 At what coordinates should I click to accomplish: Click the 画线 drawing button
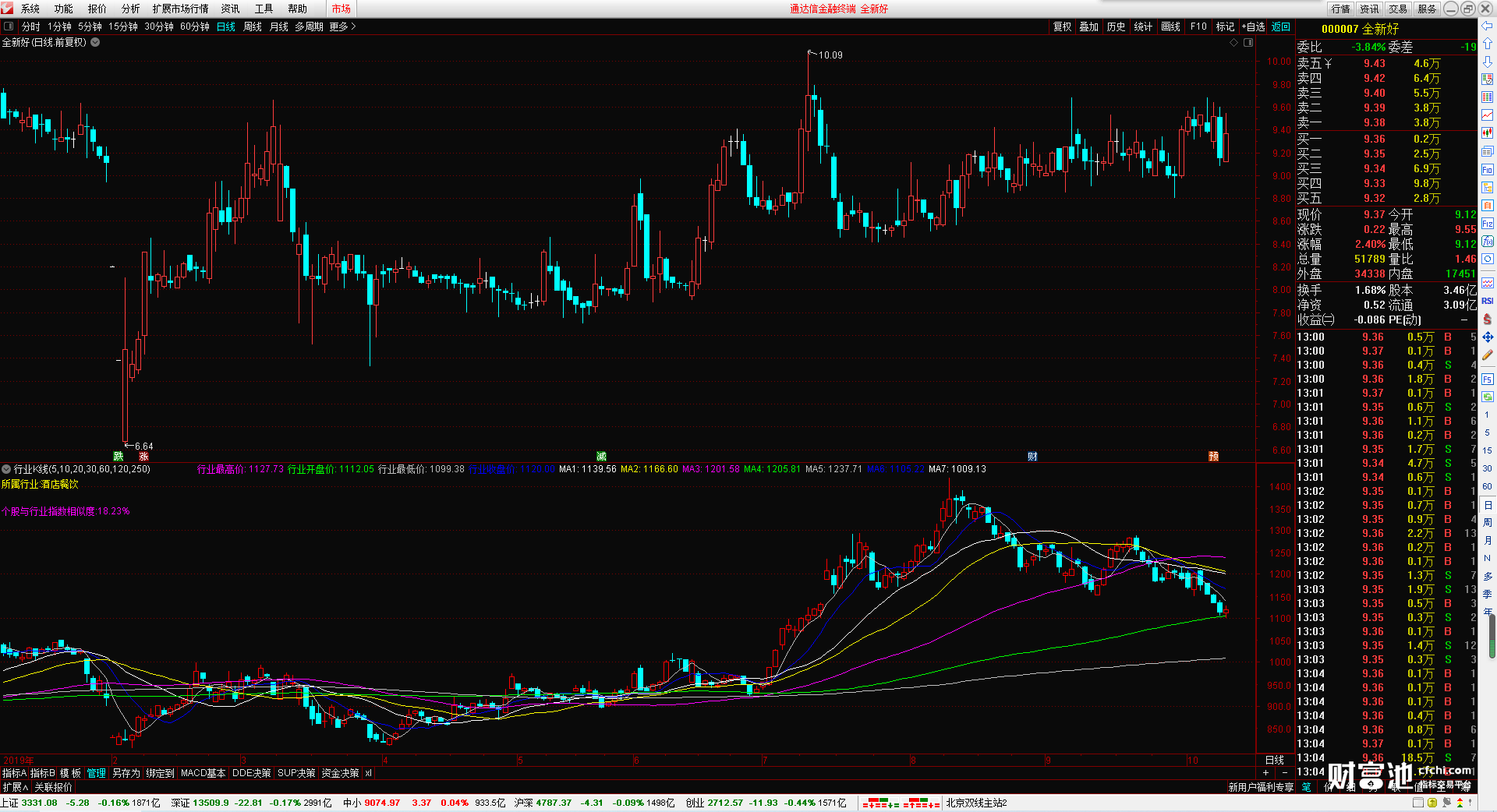tap(1170, 26)
